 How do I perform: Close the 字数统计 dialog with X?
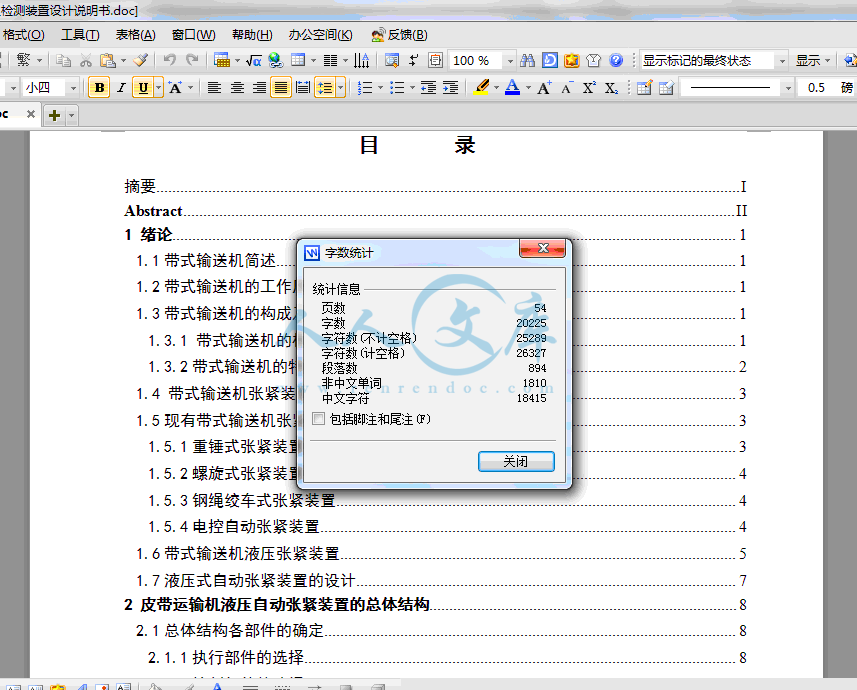click(542, 248)
